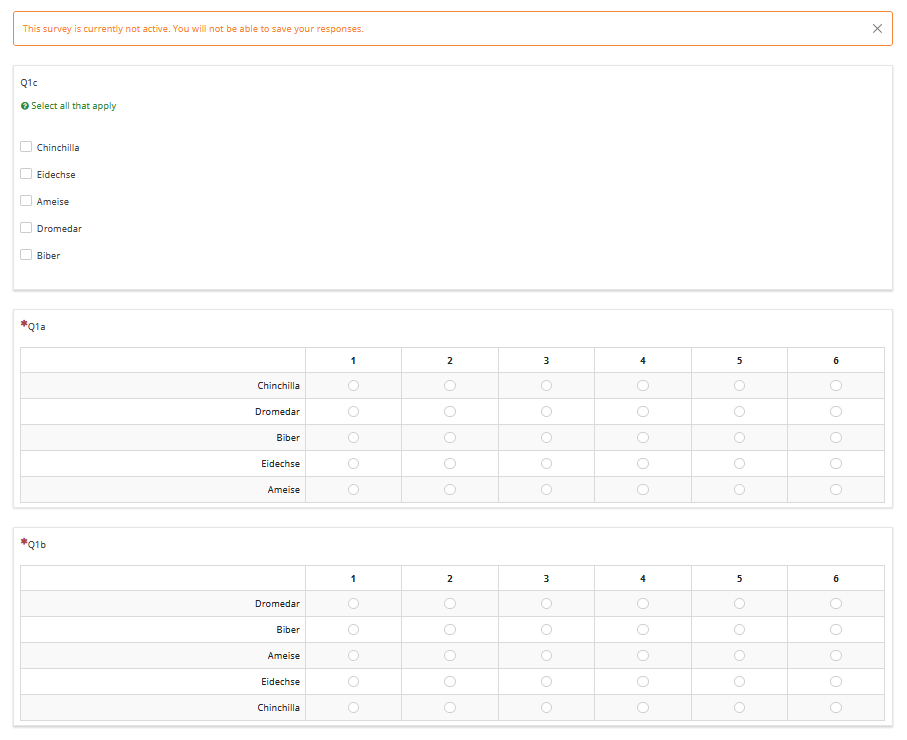Image resolution: width=907 pixels, height=740 pixels.
Task: Tick the Eidechse checkbox in Q1c
Action: pos(26,174)
